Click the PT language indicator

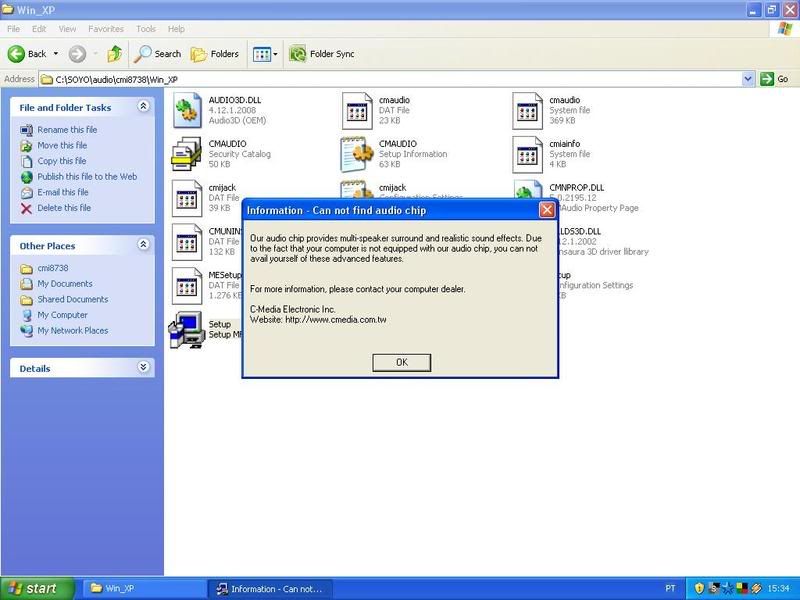click(670, 589)
